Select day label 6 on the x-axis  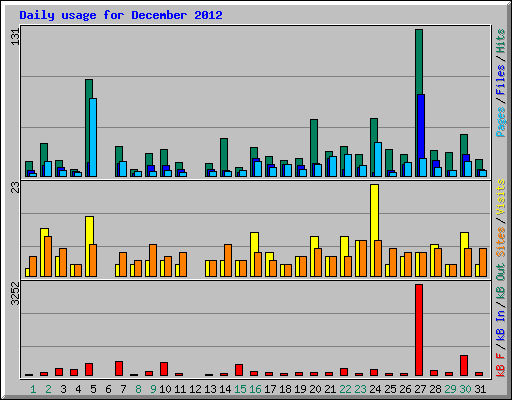[x=108, y=389]
